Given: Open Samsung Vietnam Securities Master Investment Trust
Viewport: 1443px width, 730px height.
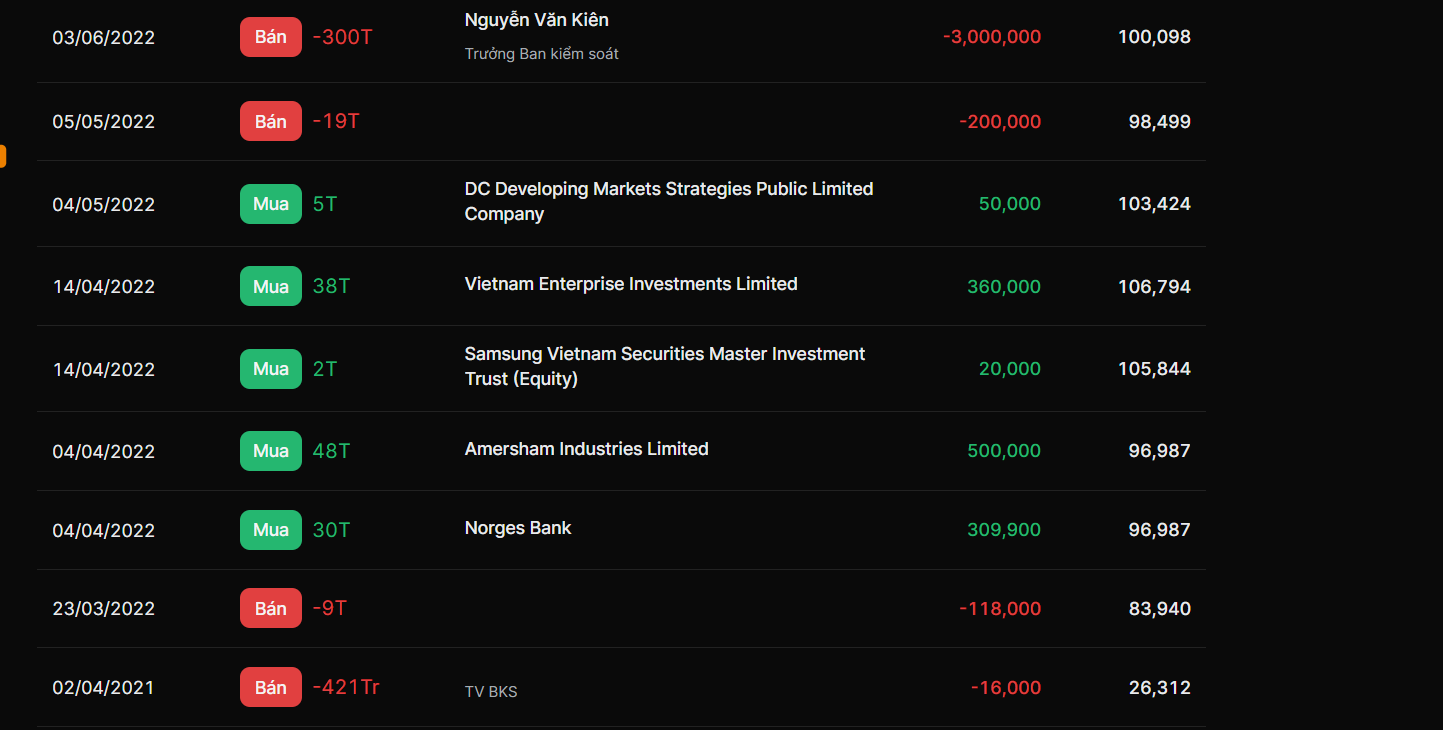Looking at the screenshot, I should coord(664,366).
